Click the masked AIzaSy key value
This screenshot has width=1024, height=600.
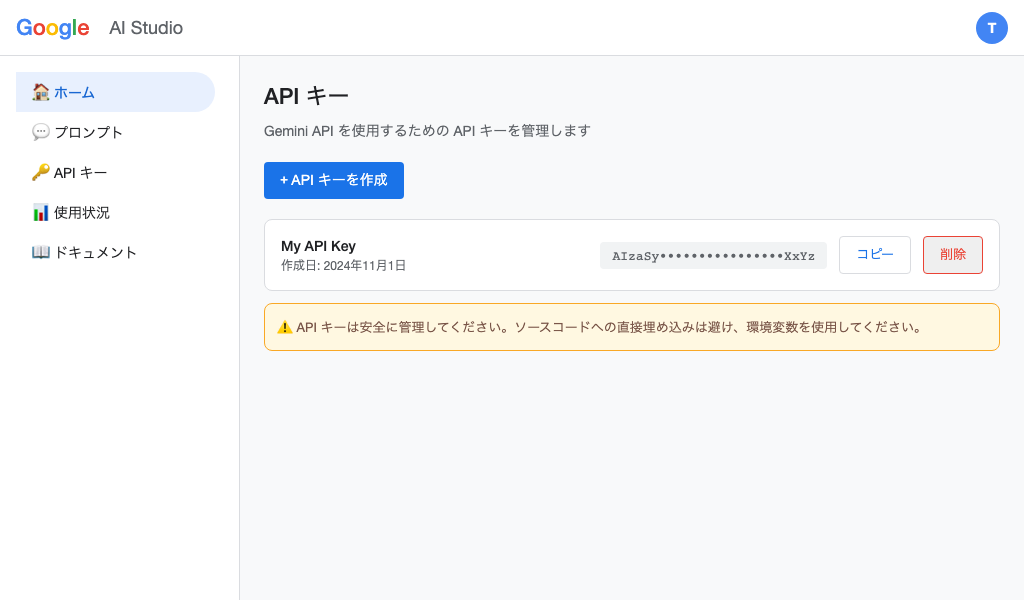(x=713, y=255)
